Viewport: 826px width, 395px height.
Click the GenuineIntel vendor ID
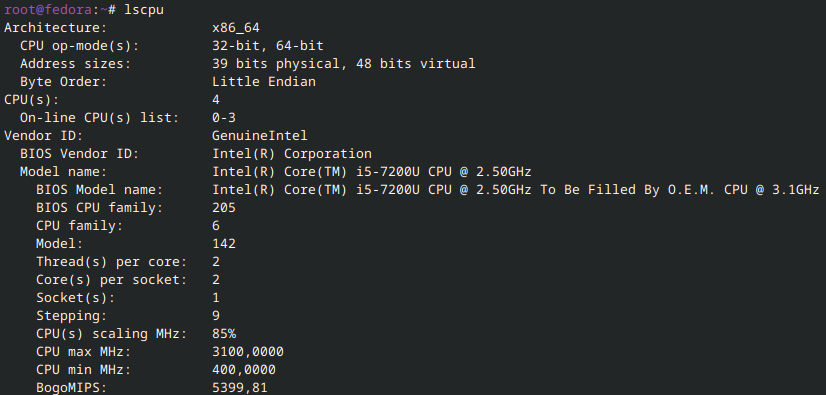(x=260, y=136)
